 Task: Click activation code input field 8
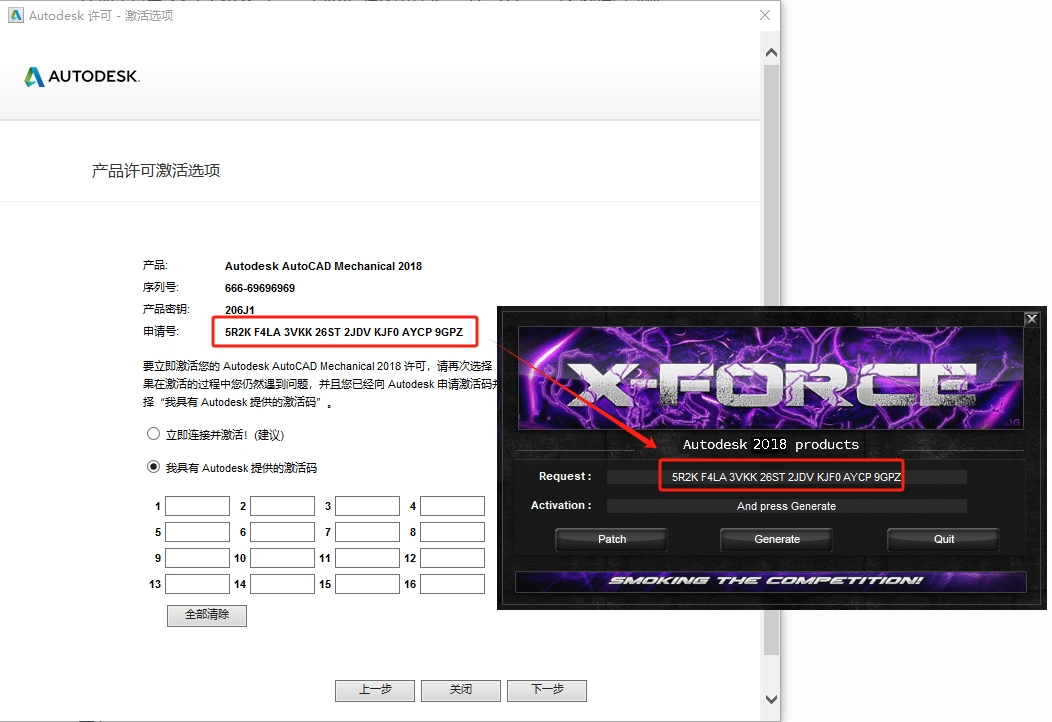tap(452, 532)
